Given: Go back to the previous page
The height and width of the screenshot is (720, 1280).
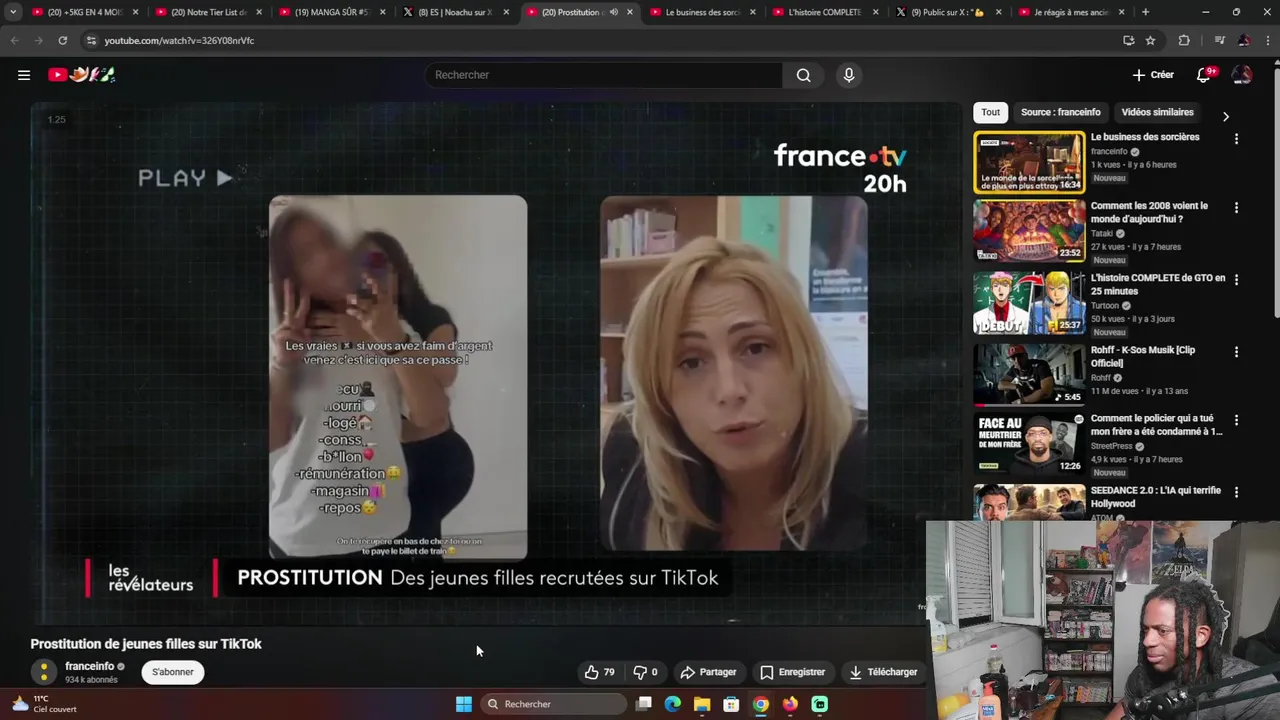Looking at the screenshot, I should click(14, 40).
